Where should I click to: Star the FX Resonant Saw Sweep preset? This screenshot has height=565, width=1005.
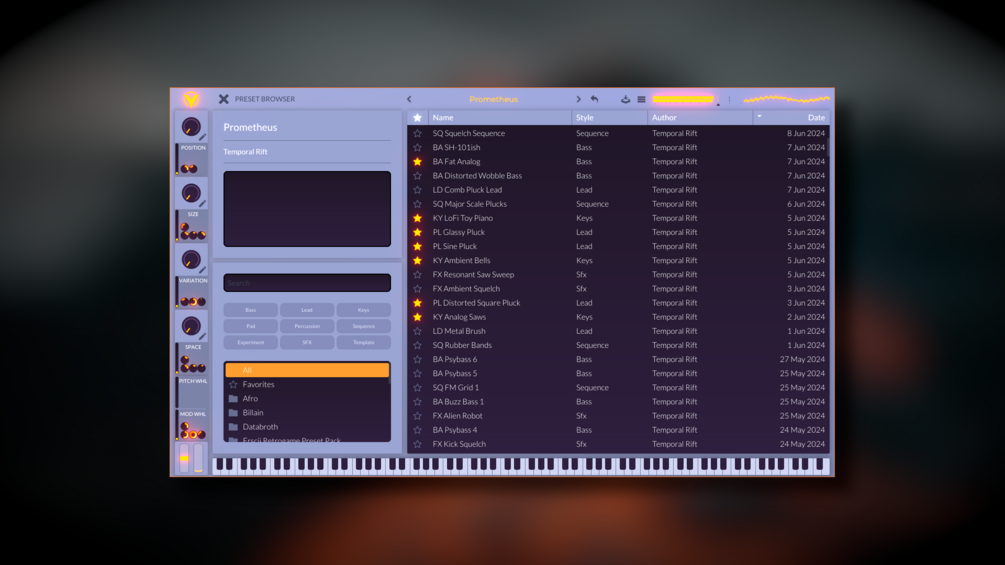coord(417,274)
